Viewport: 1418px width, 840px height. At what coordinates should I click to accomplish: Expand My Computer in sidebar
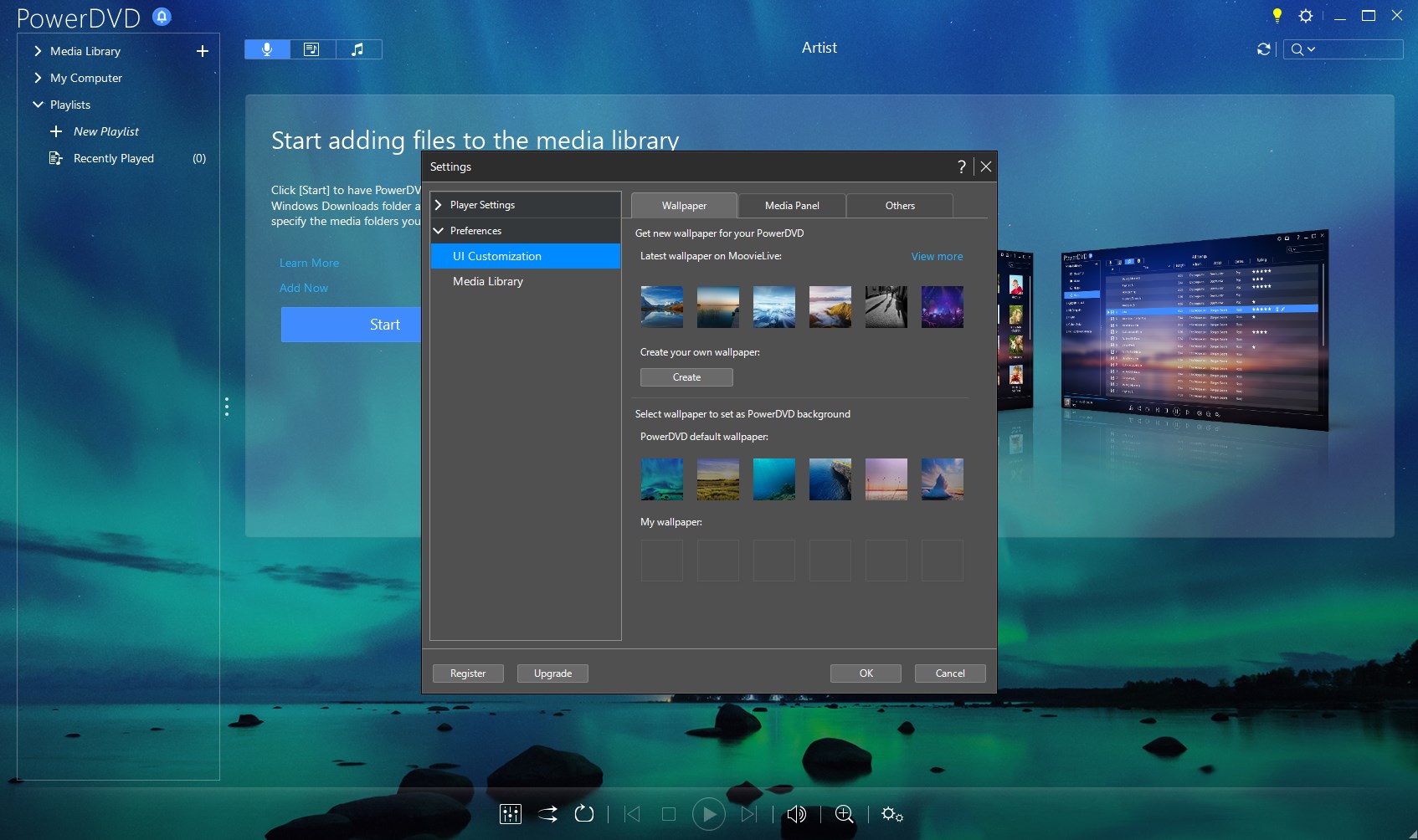tap(38, 78)
